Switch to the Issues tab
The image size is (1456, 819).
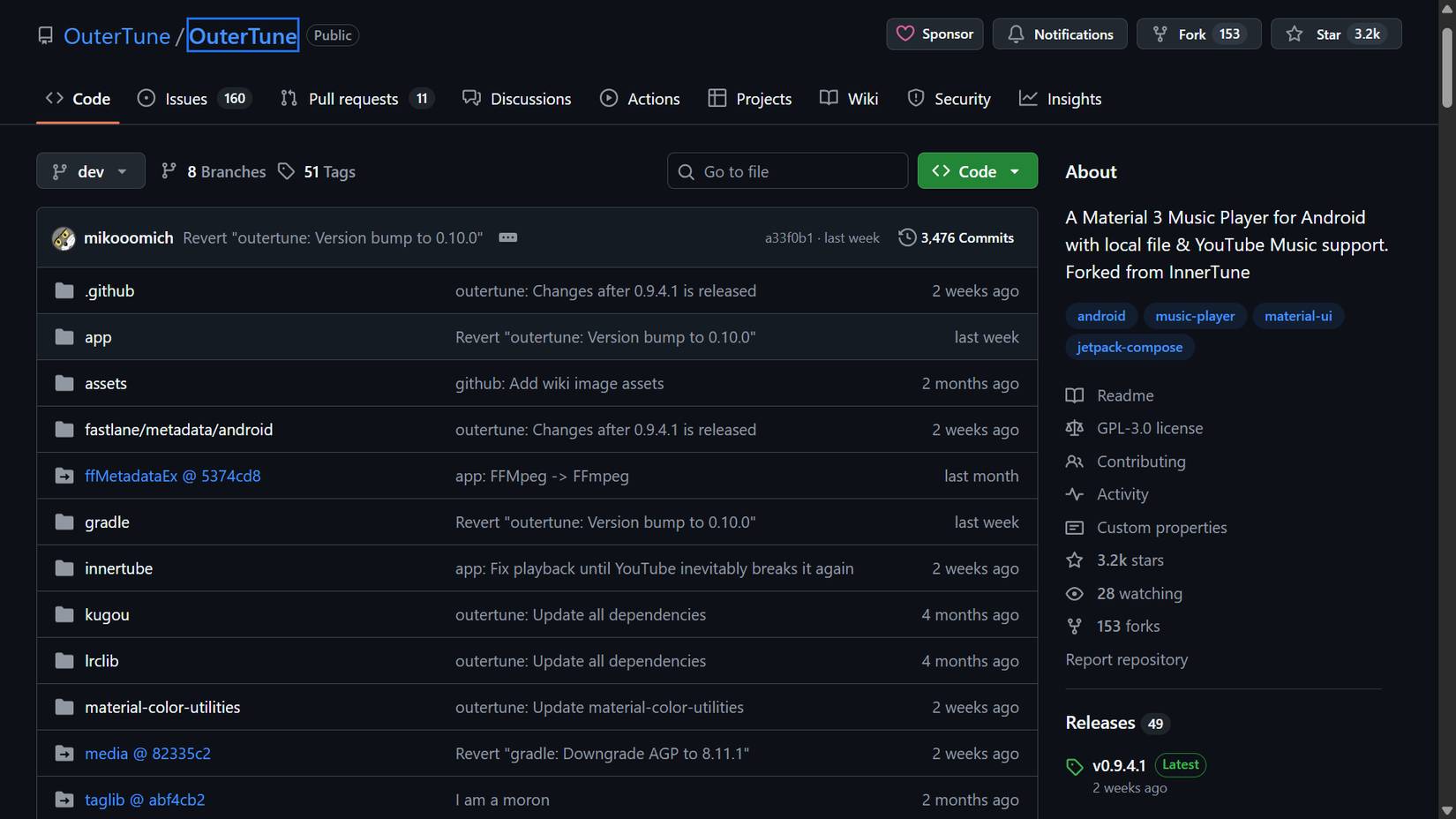click(185, 98)
